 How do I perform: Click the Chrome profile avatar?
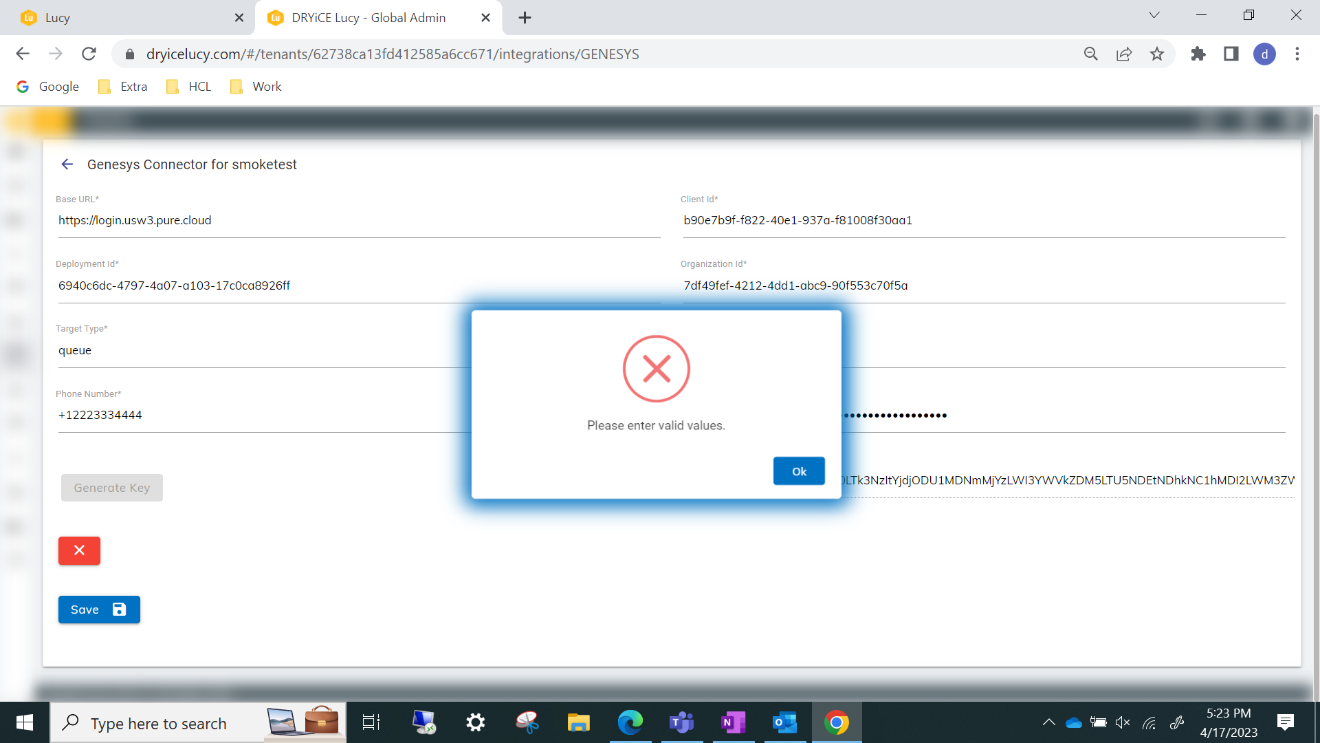(x=1264, y=54)
